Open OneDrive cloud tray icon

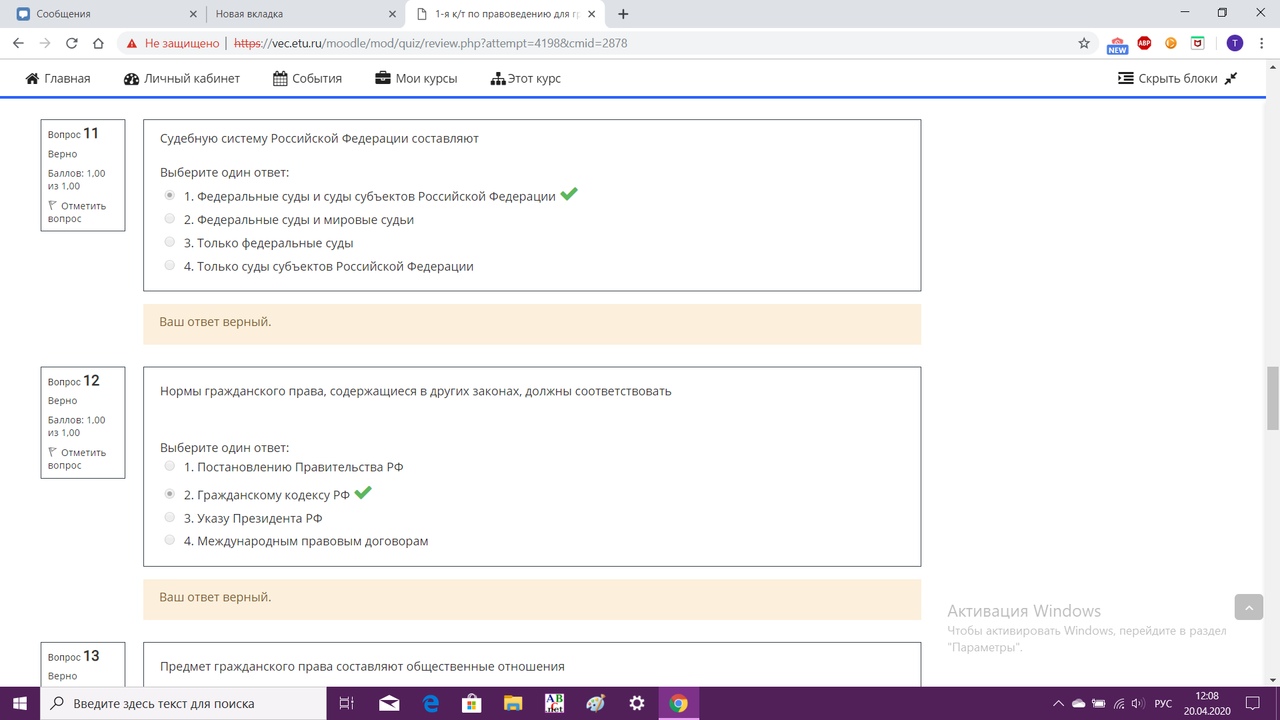(1078, 704)
